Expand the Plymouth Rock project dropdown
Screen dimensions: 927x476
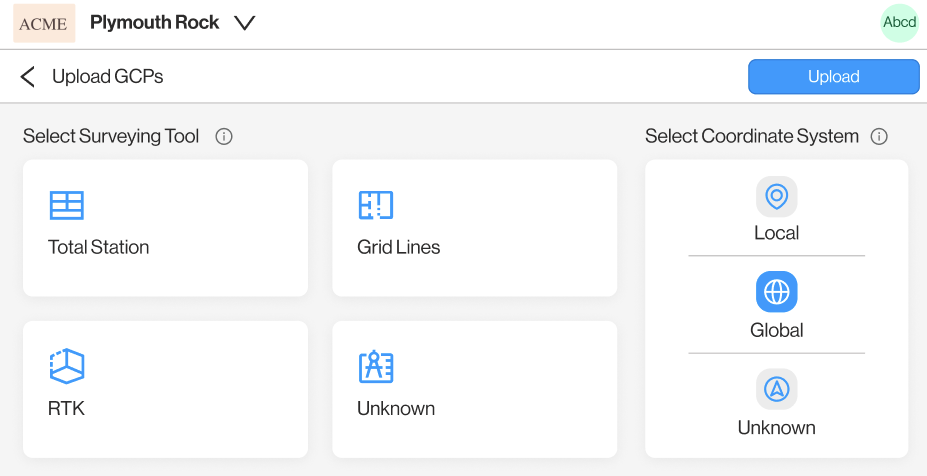click(244, 23)
